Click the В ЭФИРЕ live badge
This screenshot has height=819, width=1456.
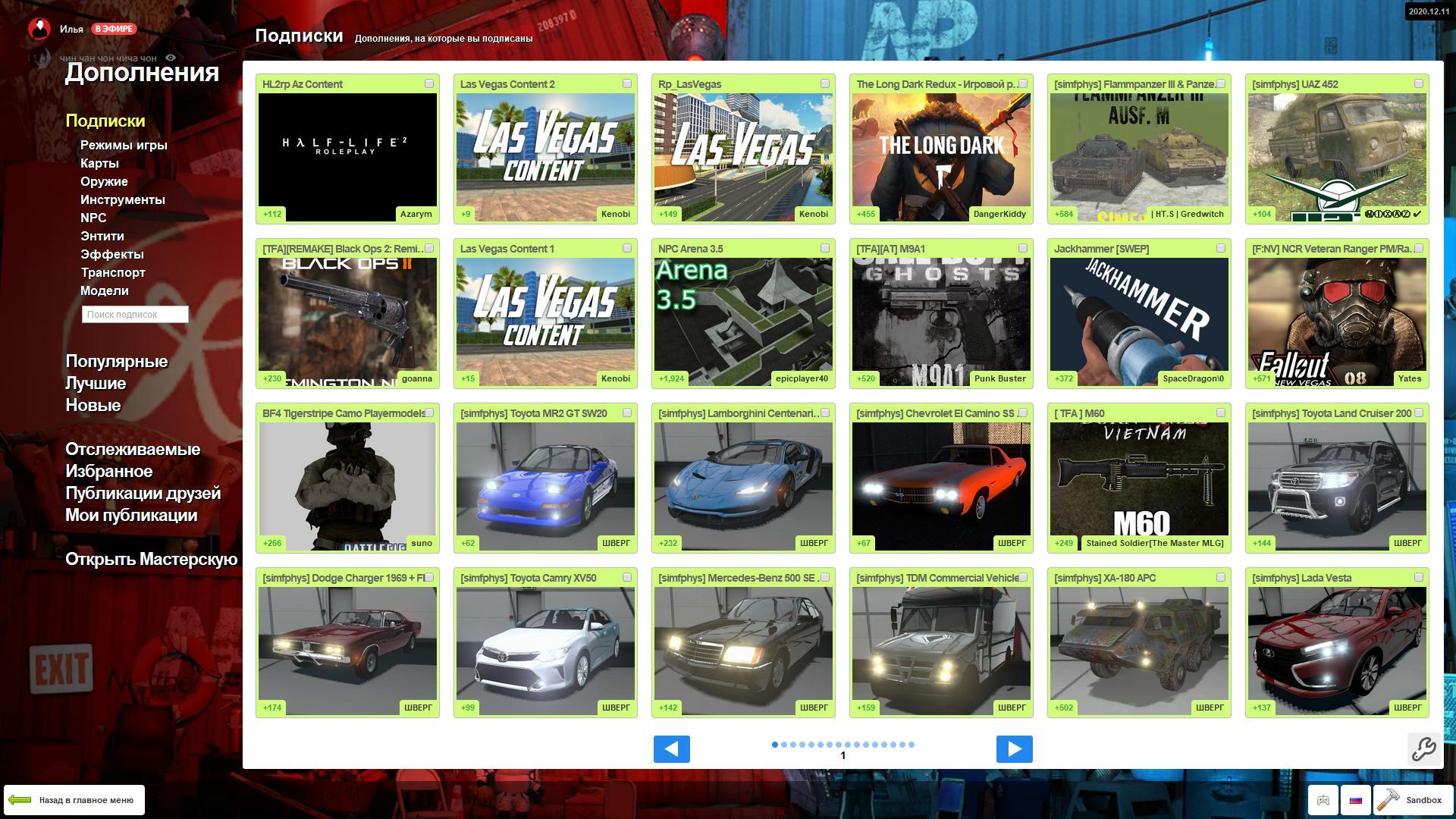click(114, 29)
